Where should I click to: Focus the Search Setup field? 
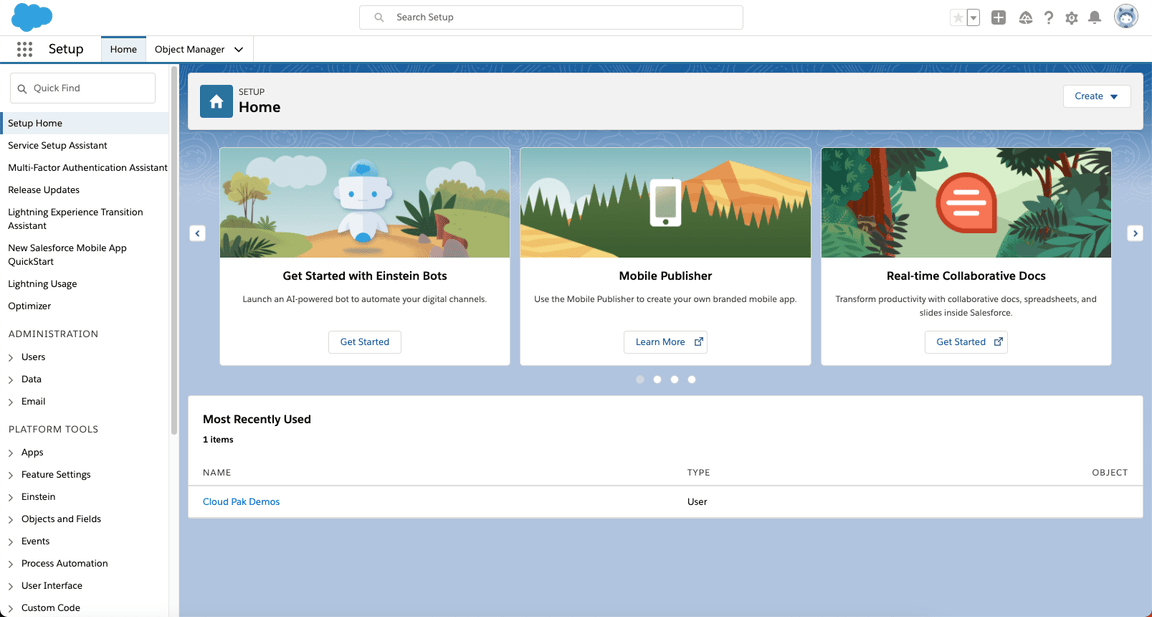[551, 17]
